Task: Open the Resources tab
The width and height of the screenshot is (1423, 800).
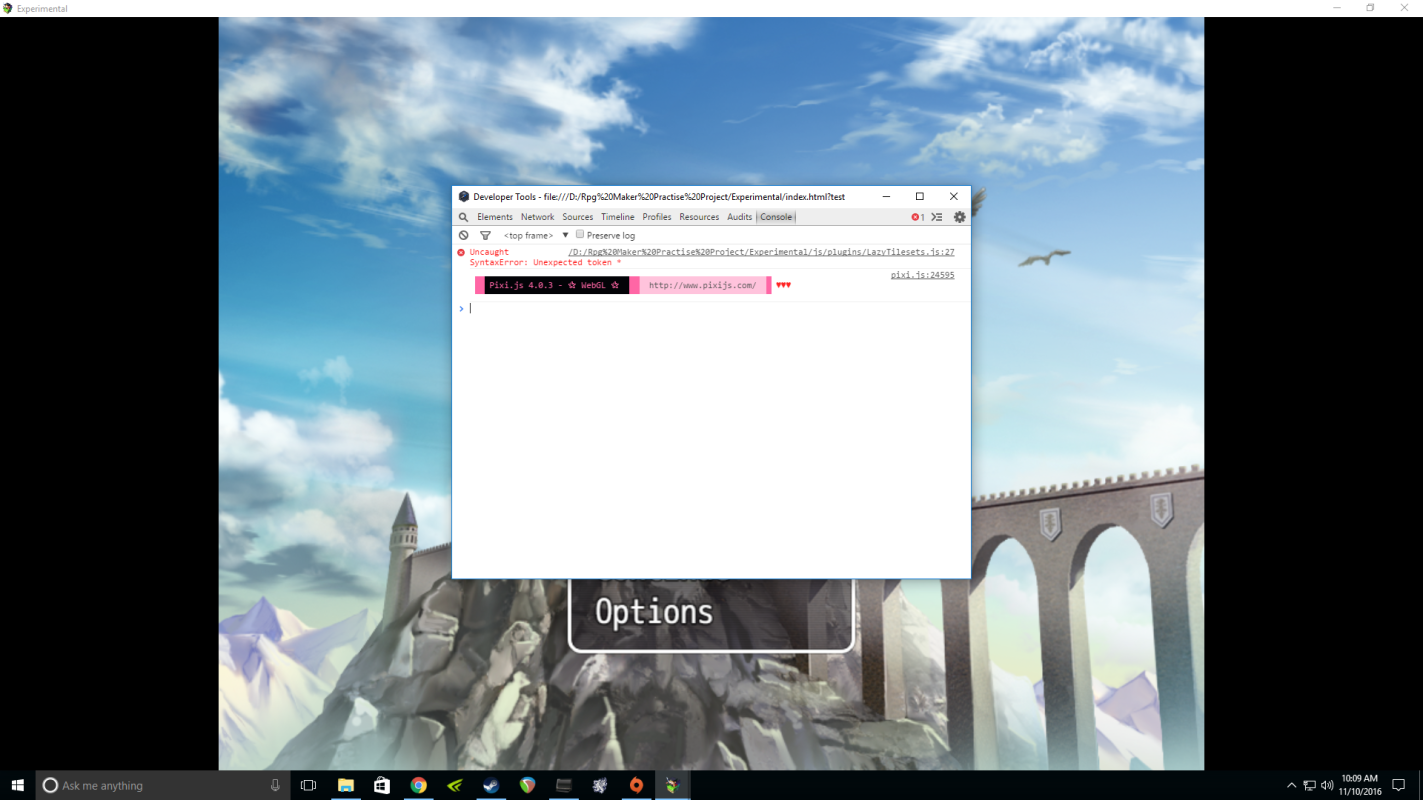Action: click(699, 217)
